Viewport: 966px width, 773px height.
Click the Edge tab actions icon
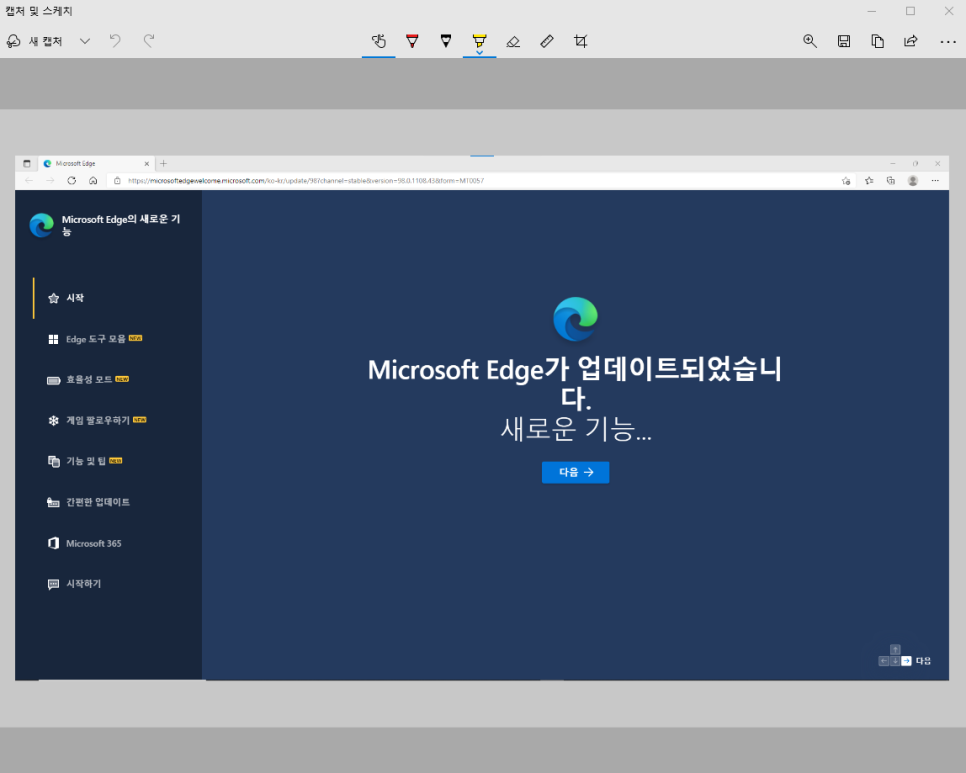pos(26,164)
